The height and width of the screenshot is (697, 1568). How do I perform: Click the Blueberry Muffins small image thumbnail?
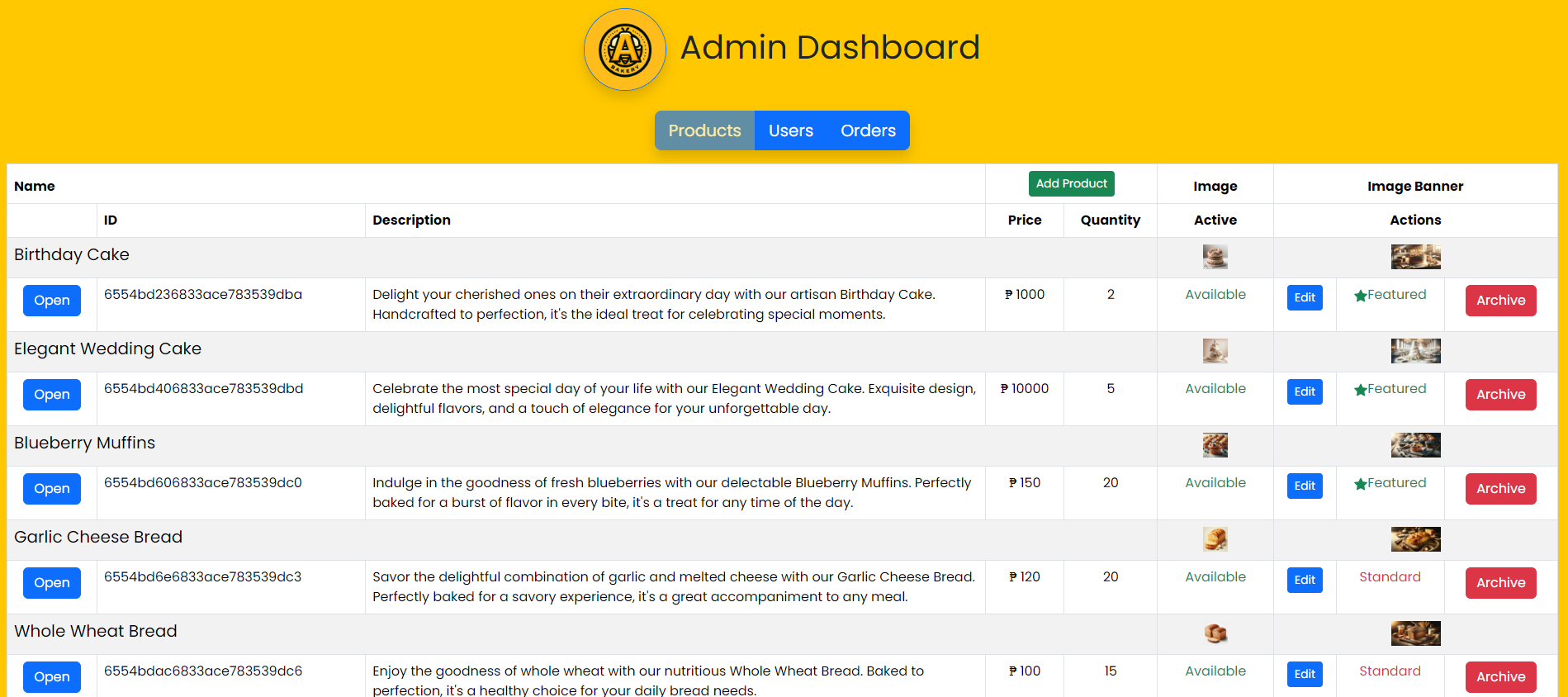click(1215, 445)
